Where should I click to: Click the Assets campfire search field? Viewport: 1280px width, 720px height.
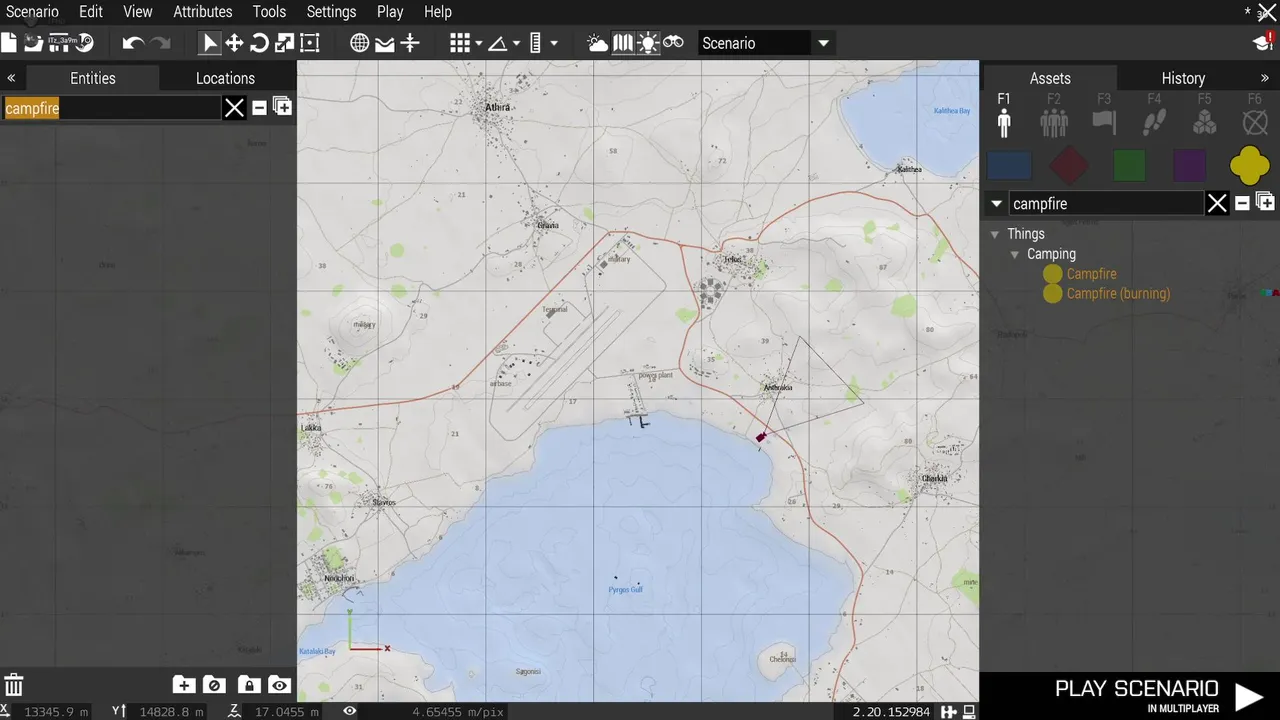(x=1106, y=204)
